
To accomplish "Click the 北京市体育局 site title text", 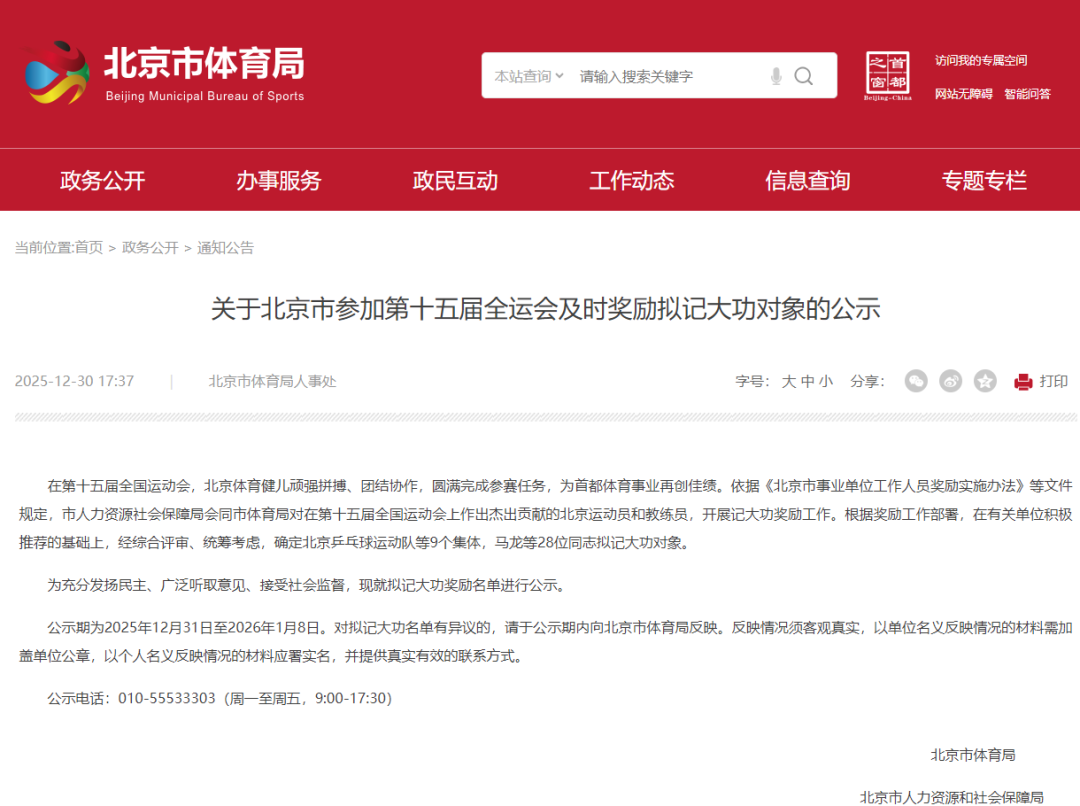I will click(204, 63).
